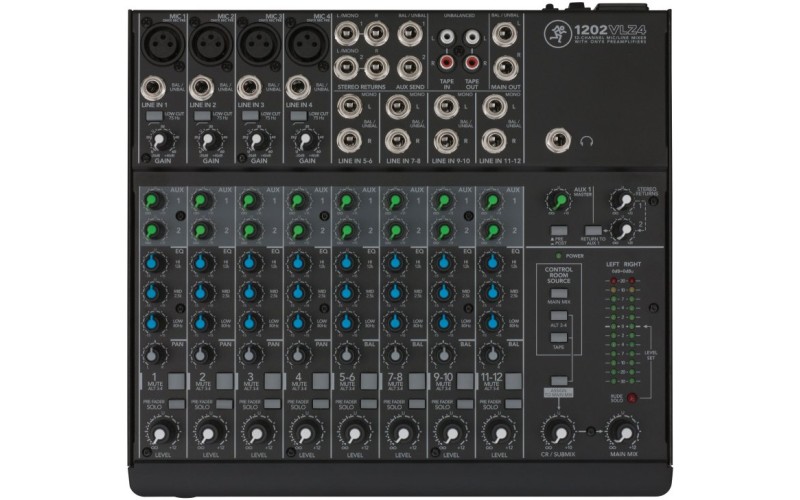Click channel 3 GAIN knob
Viewport: 800px width, 500px height.
click(x=255, y=140)
